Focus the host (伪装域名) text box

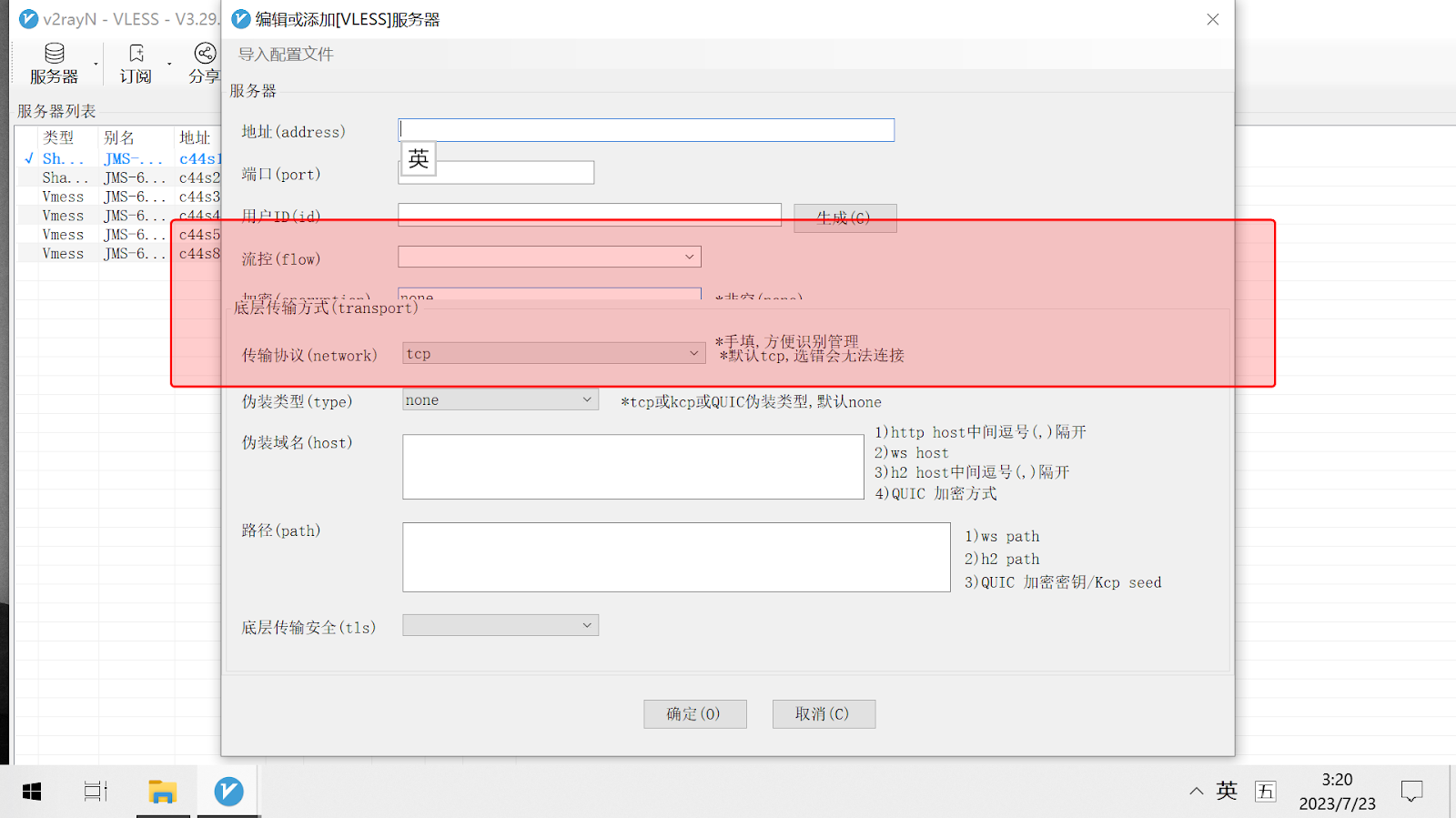[x=632, y=467]
